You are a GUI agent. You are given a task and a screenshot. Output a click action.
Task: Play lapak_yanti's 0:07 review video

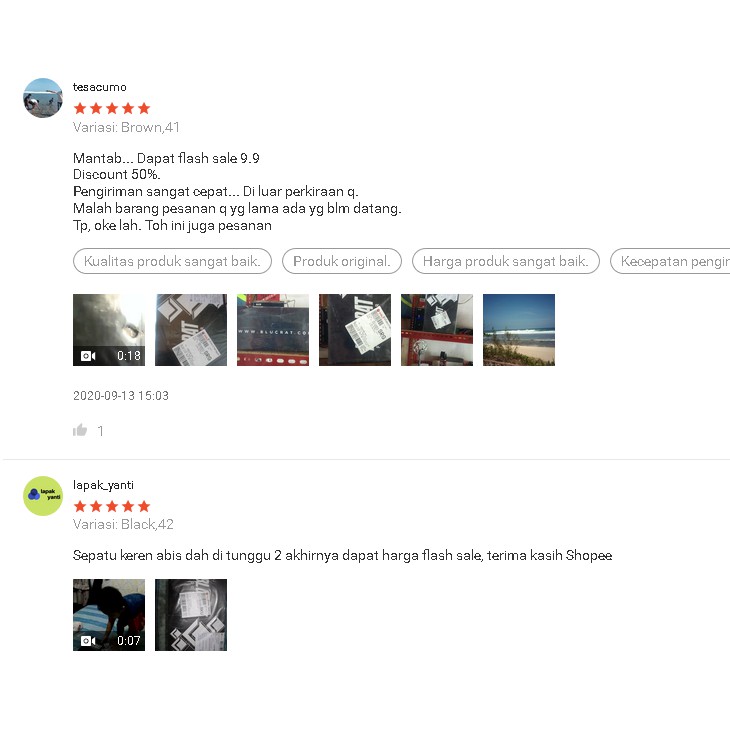pos(109,615)
